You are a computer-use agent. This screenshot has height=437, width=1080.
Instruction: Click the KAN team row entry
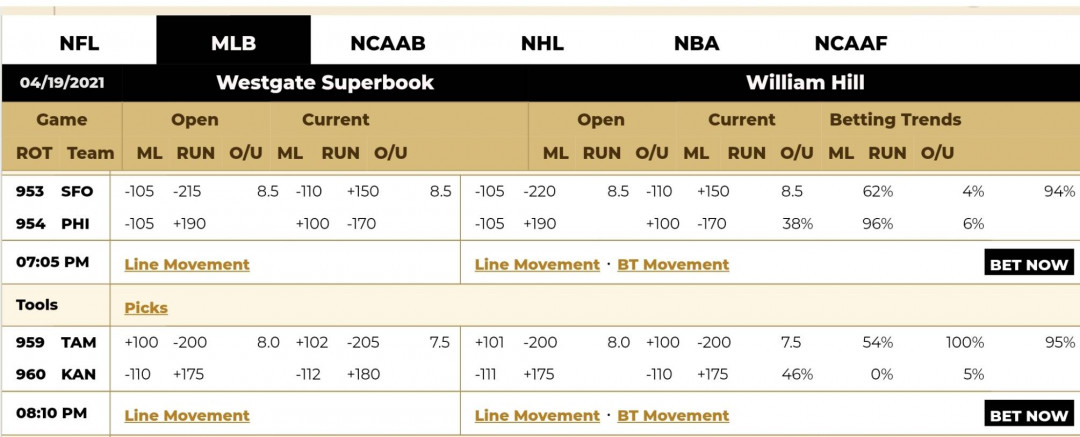pos(78,375)
